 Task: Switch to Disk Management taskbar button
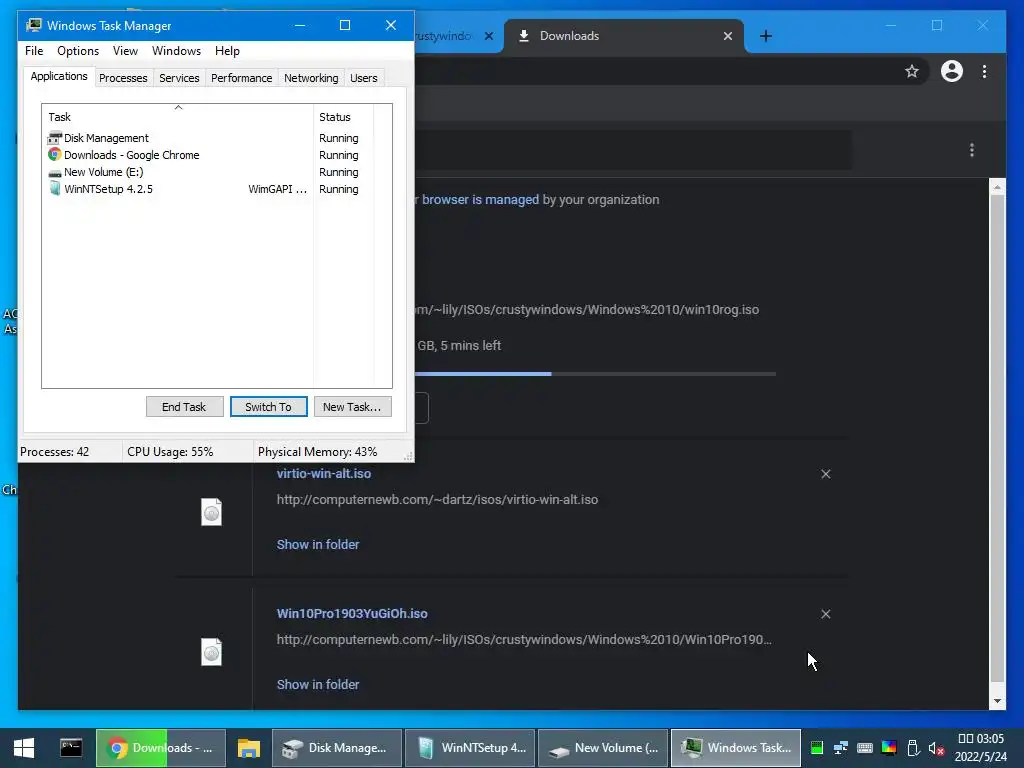(x=337, y=748)
